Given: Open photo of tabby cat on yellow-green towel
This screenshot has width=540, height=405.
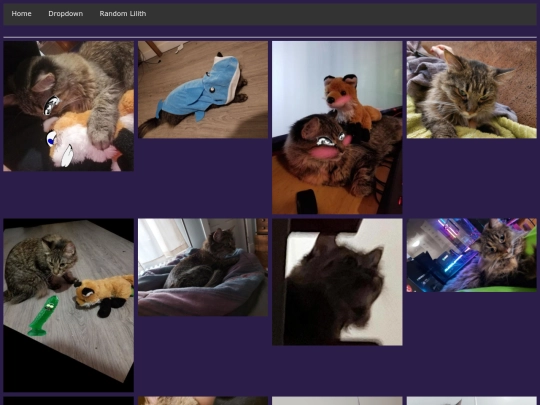Looking at the screenshot, I should [x=471, y=90].
